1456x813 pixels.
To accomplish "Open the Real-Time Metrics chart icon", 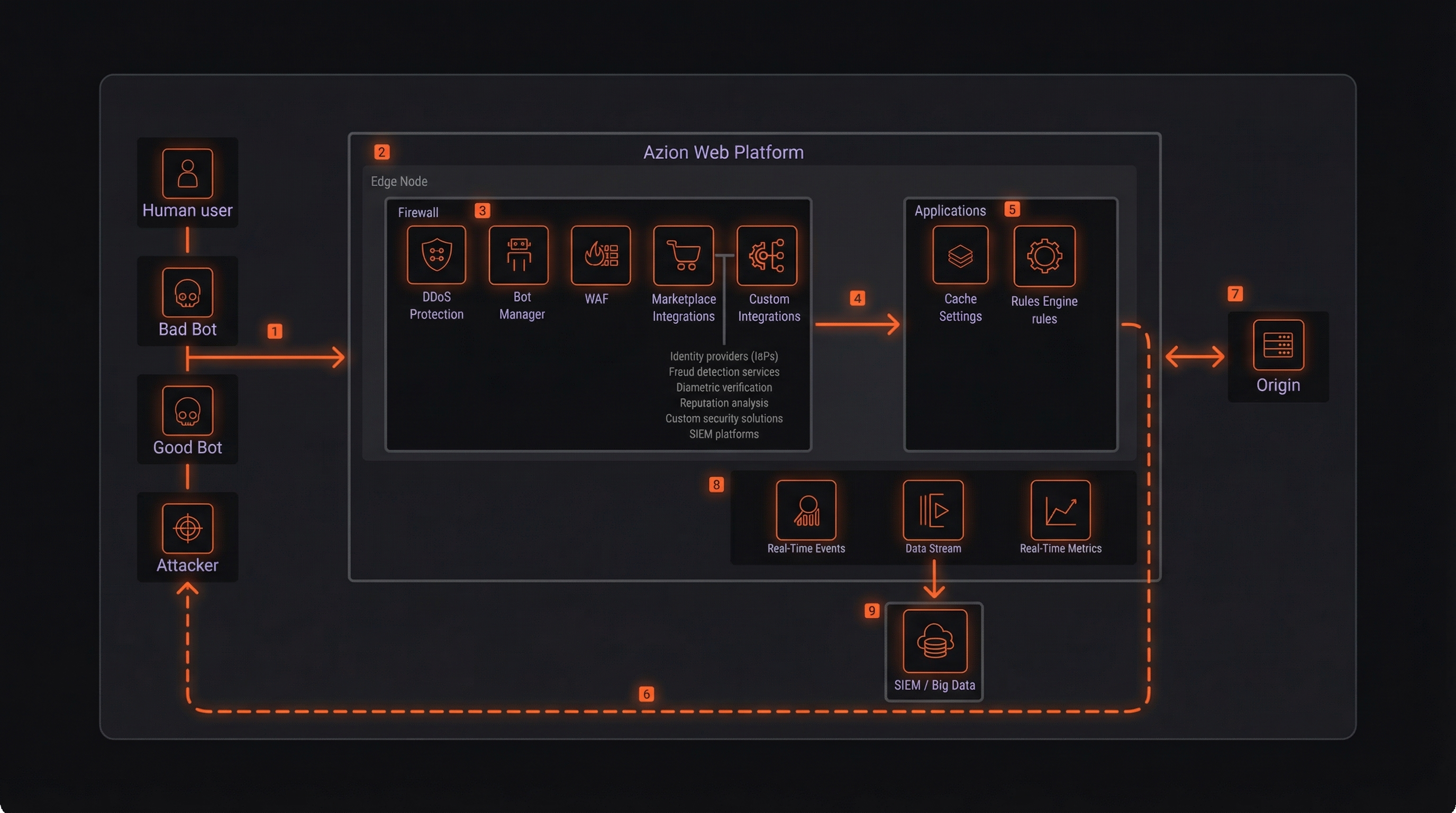I will pyautogui.click(x=1060, y=510).
